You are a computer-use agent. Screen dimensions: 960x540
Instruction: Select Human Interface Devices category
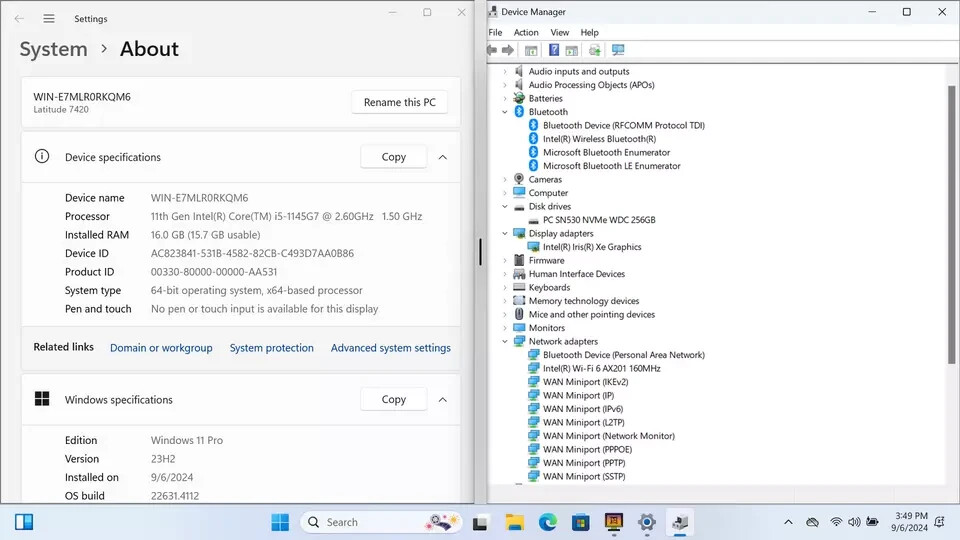tap(577, 274)
